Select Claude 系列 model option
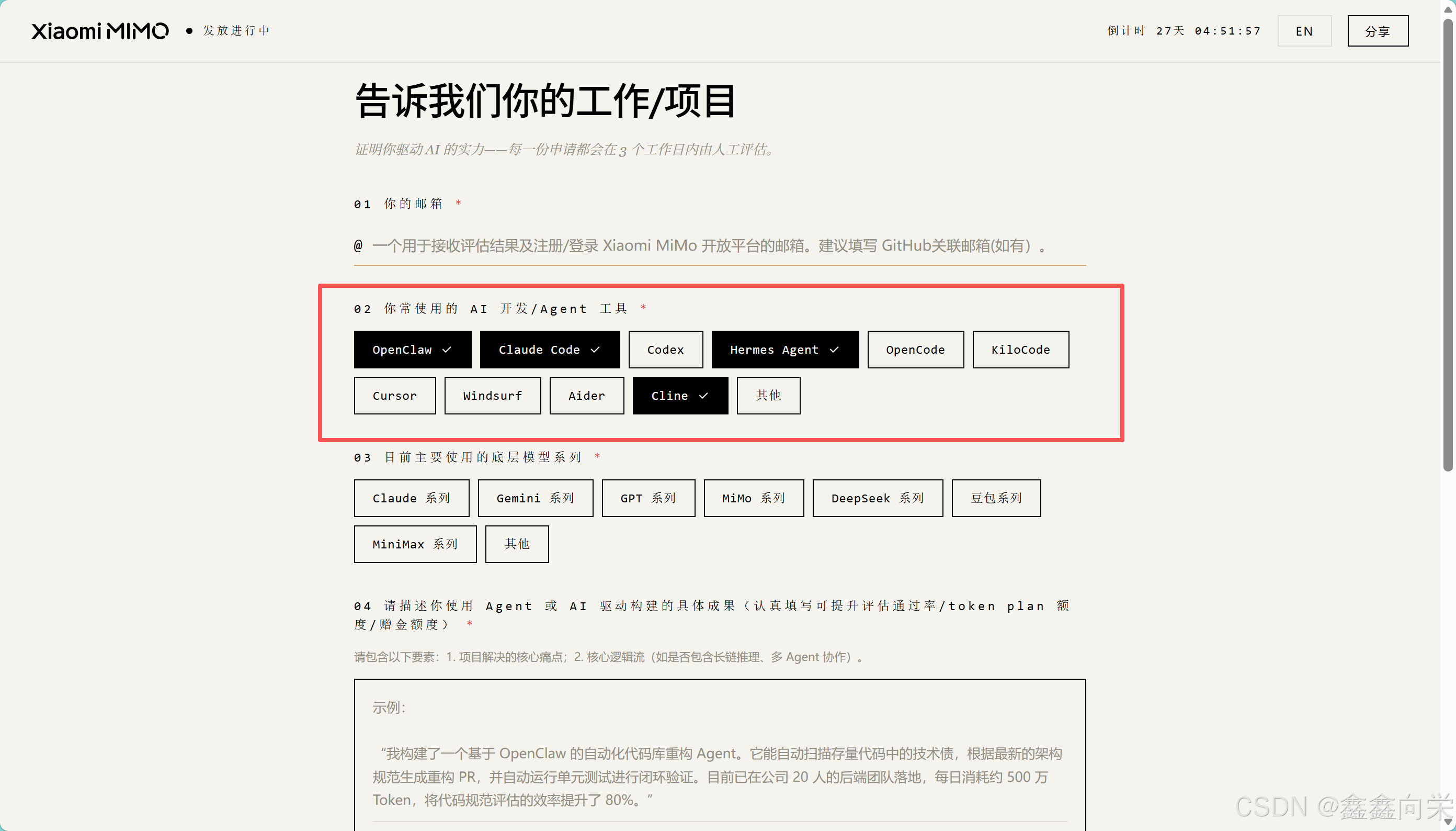Image resolution: width=1456 pixels, height=831 pixels. [x=411, y=498]
